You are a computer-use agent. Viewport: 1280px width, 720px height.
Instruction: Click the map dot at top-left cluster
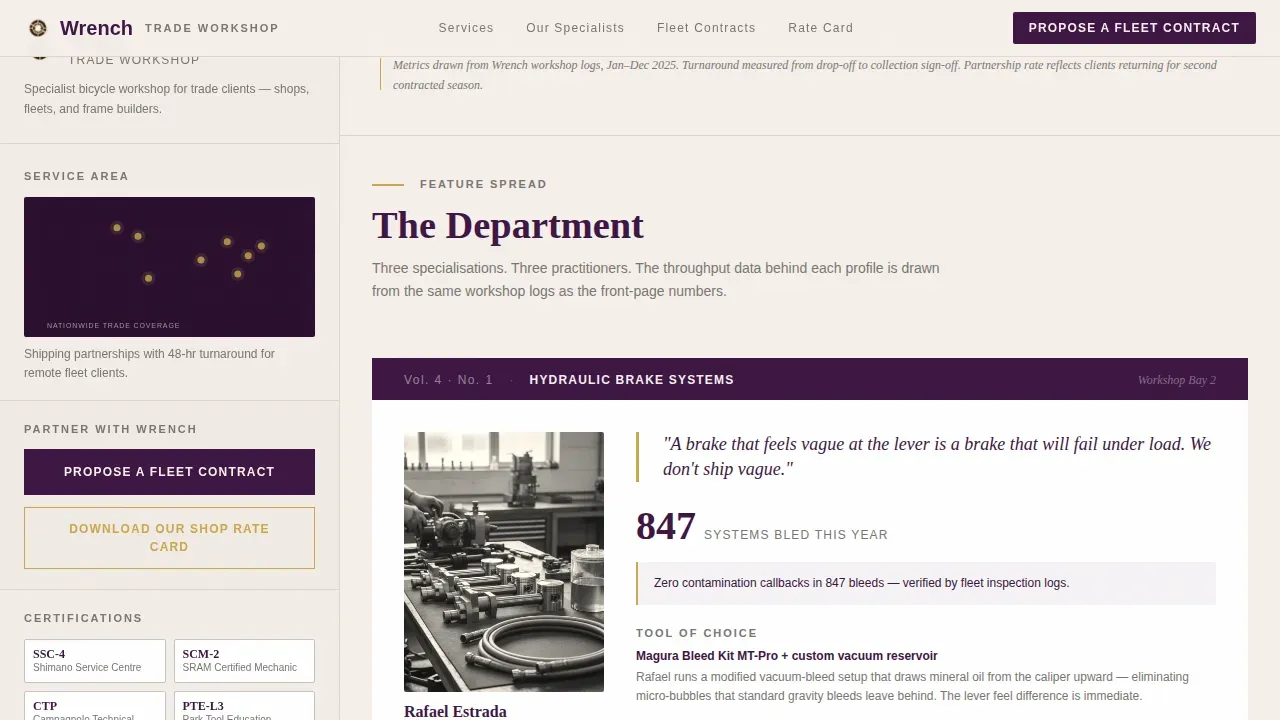(x=117, y=228)
